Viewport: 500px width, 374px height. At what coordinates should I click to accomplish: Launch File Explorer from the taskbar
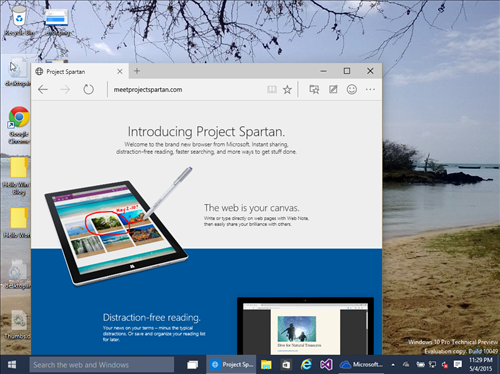[x=266, y=365]
